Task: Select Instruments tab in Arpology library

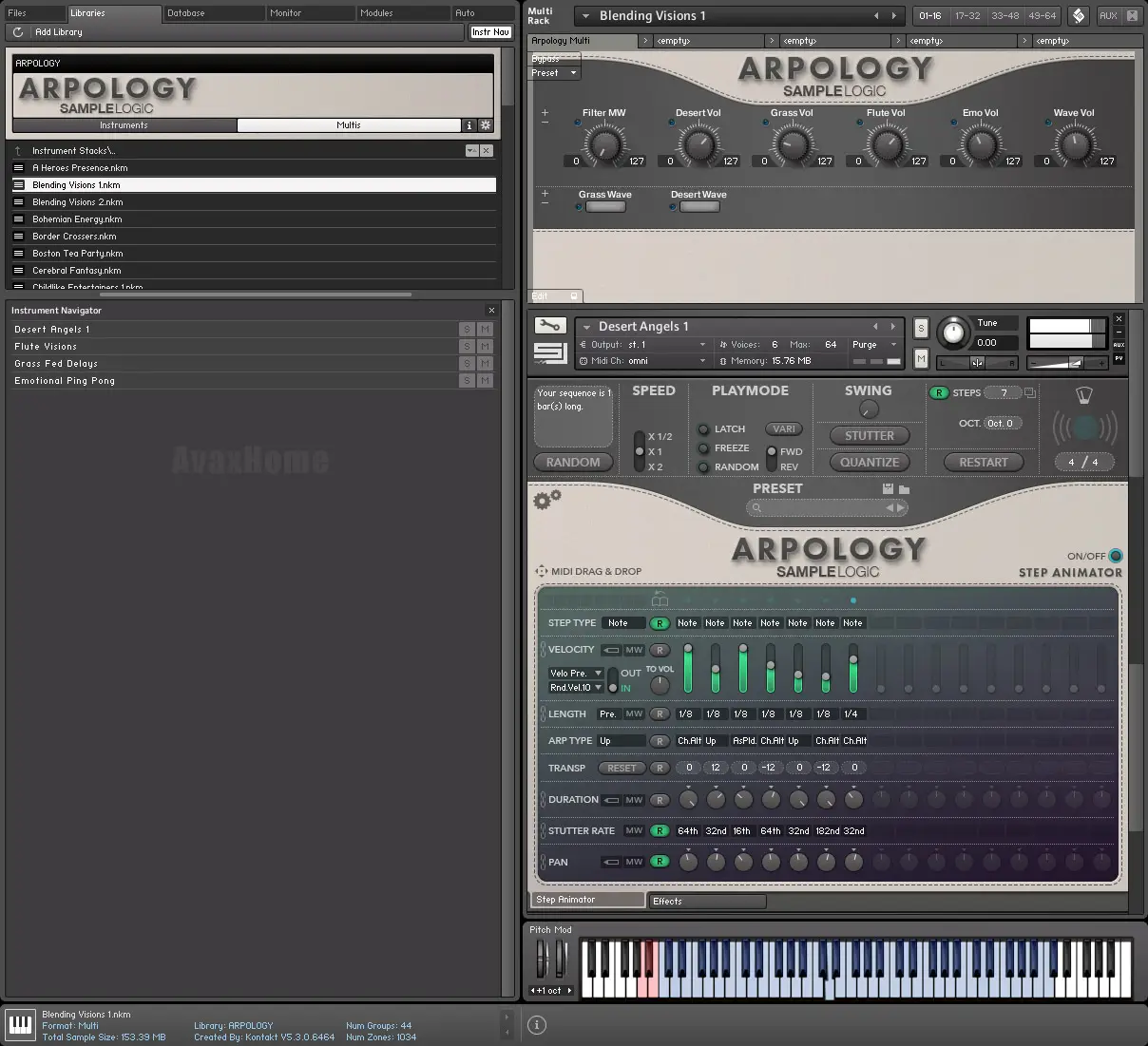Action: 124,125
